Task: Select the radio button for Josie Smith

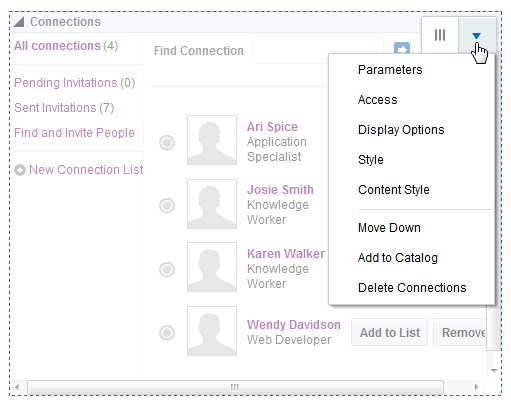Action: coord(167,205)
